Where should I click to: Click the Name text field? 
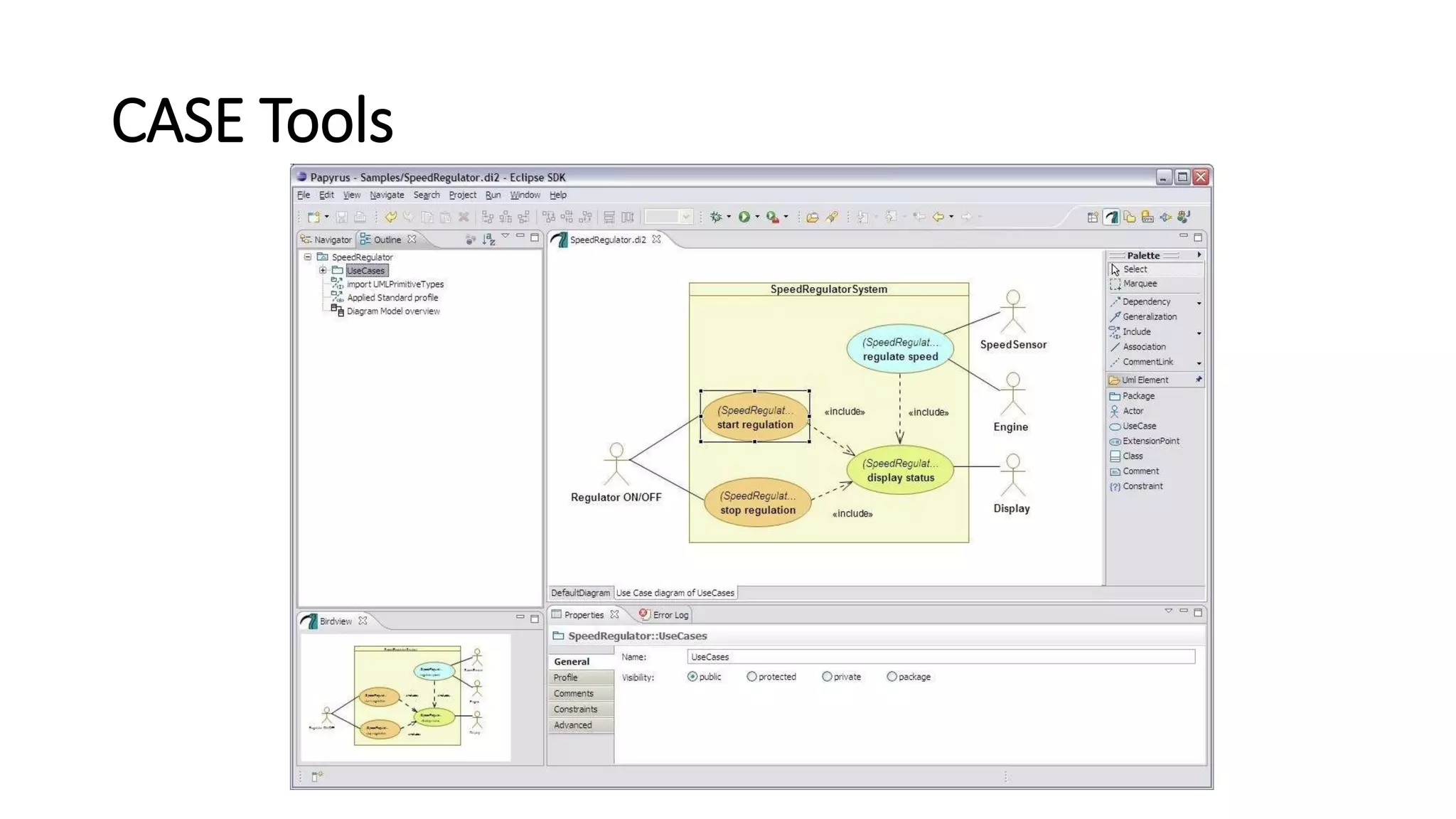coord(940,657)
